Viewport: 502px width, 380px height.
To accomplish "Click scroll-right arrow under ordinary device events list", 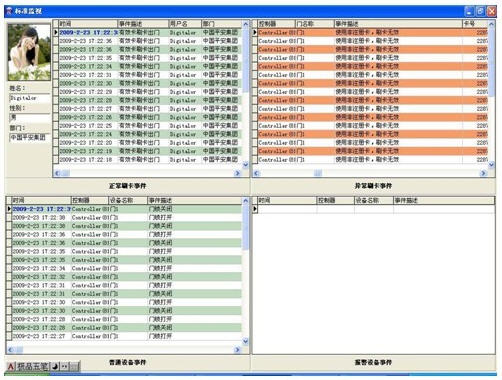I will (237, 350).
